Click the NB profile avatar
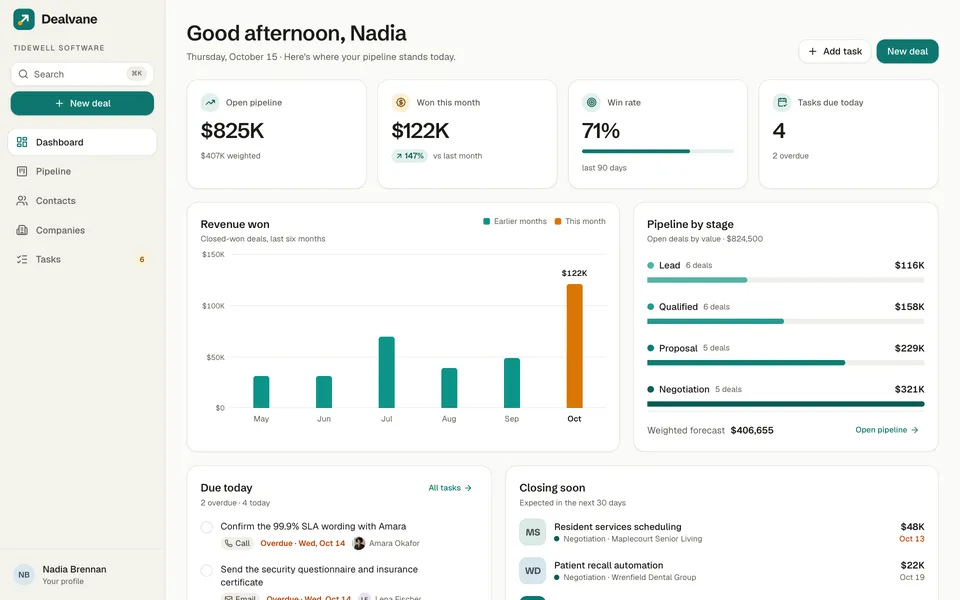 click(24, 575)
